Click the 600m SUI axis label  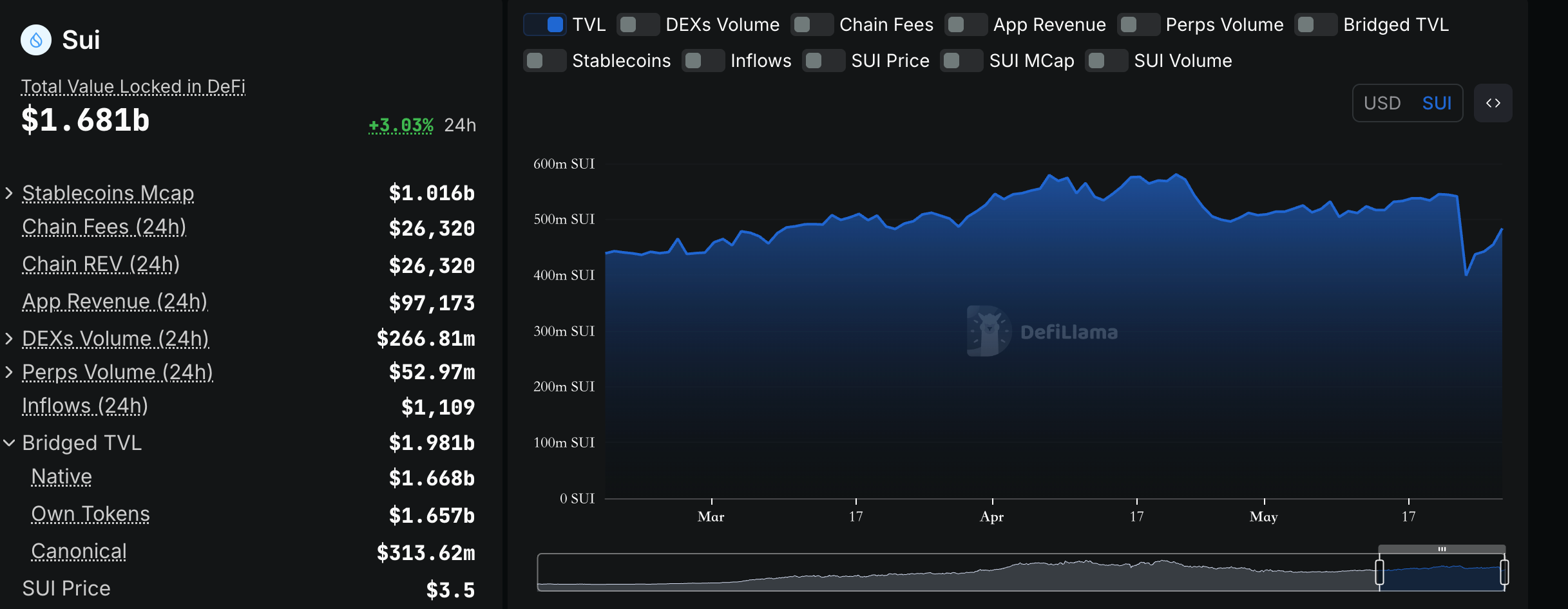pos(564,164)
